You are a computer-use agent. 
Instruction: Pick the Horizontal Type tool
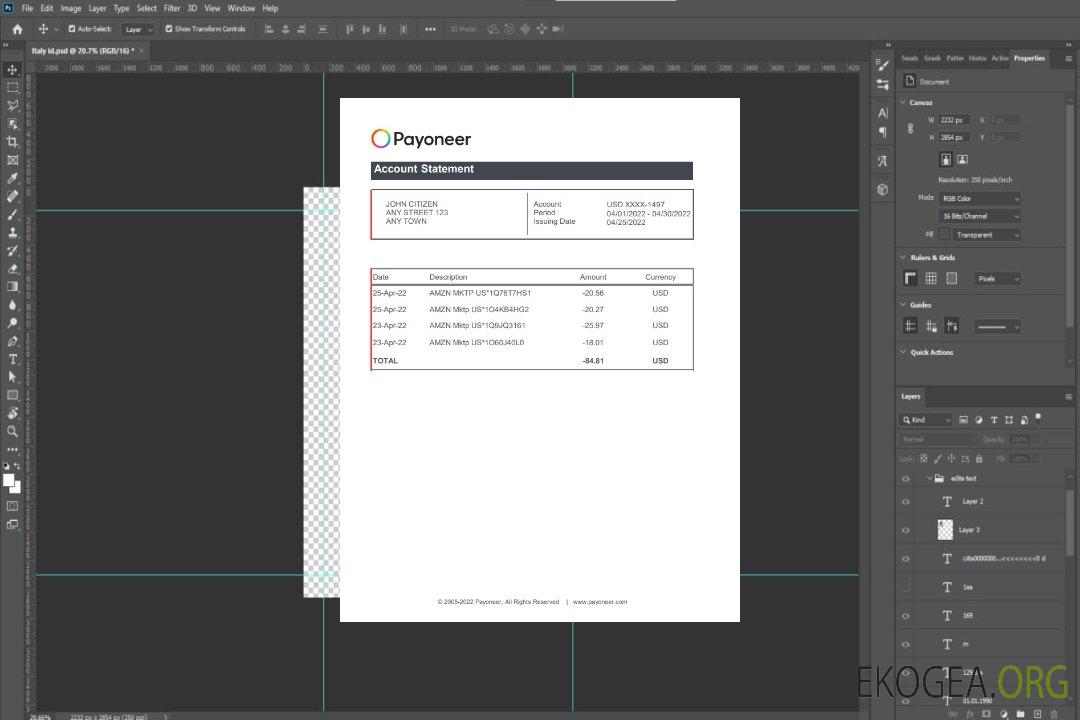pos(12,359)
